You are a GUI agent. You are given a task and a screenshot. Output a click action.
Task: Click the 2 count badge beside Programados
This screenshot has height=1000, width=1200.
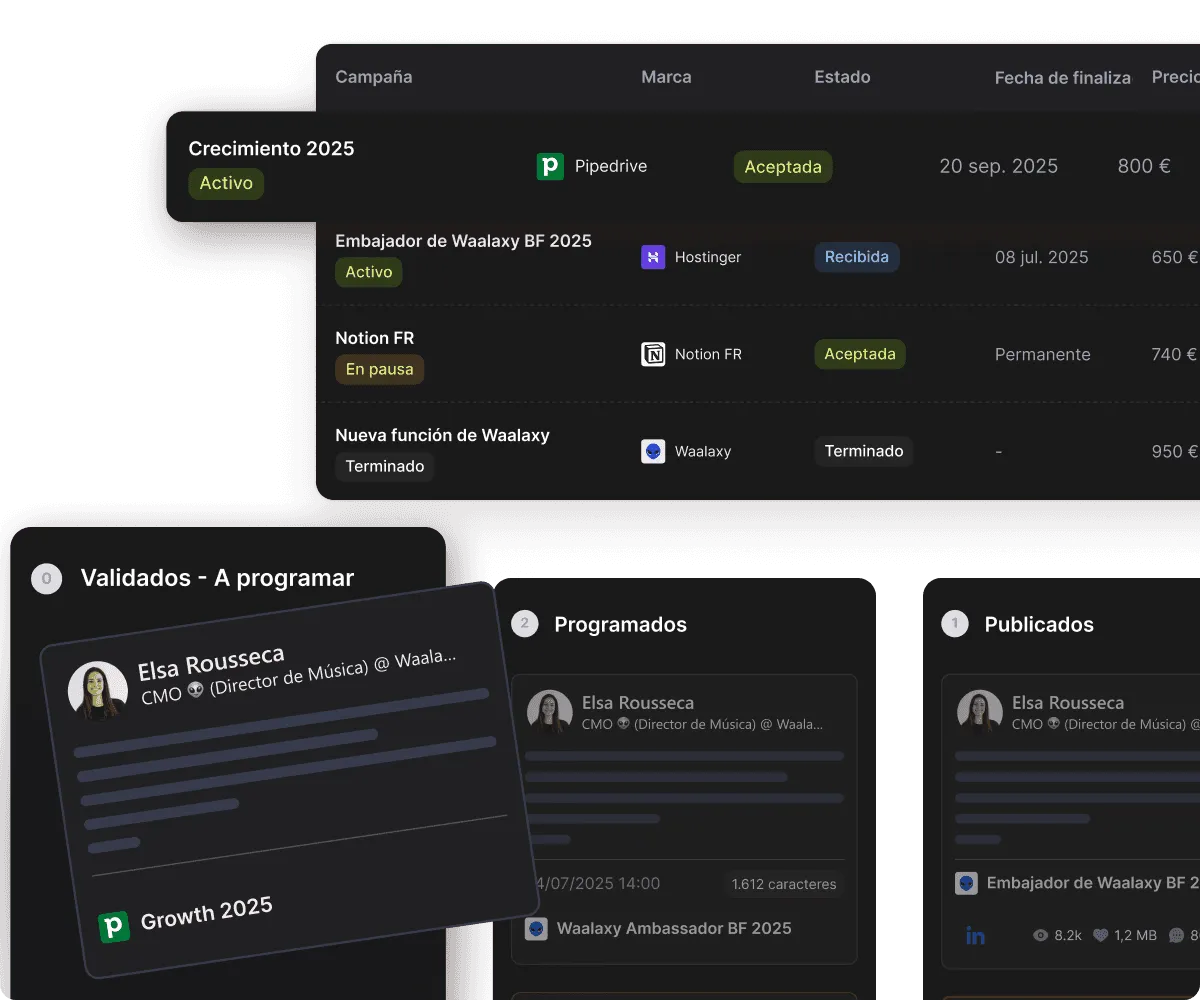525,624
